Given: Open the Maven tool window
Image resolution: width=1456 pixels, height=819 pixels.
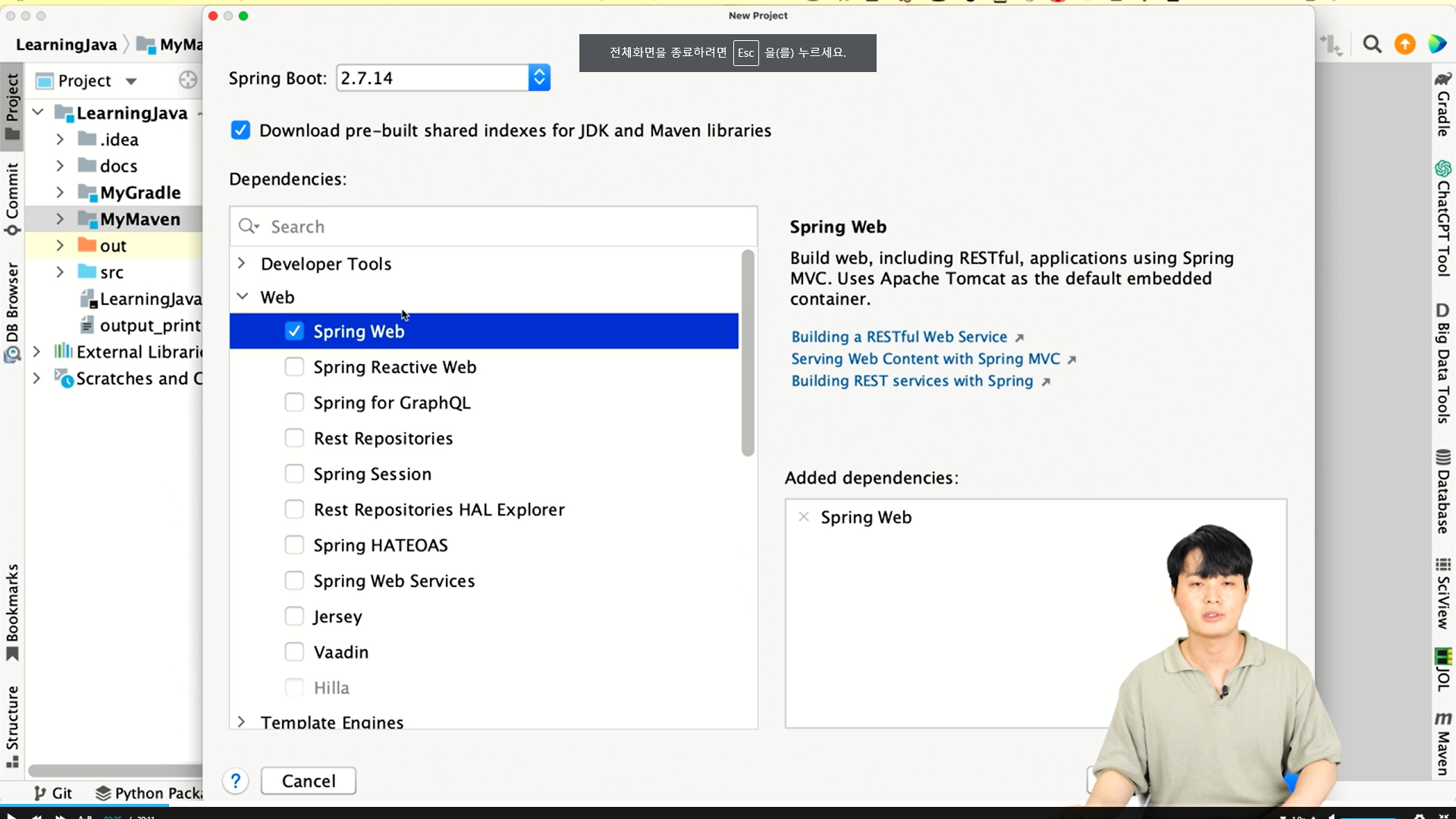Looking at the screenshot, I should tap(1443, 743).
